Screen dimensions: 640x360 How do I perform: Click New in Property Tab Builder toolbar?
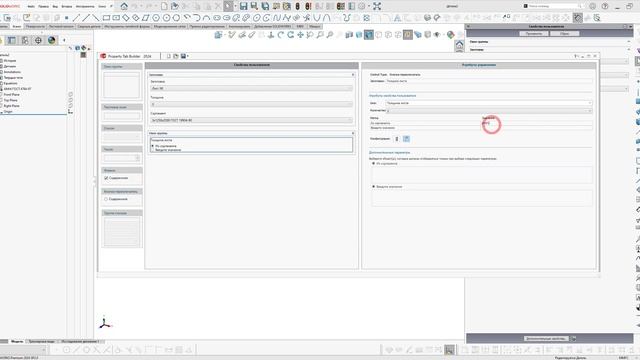[x=169, y=56]
